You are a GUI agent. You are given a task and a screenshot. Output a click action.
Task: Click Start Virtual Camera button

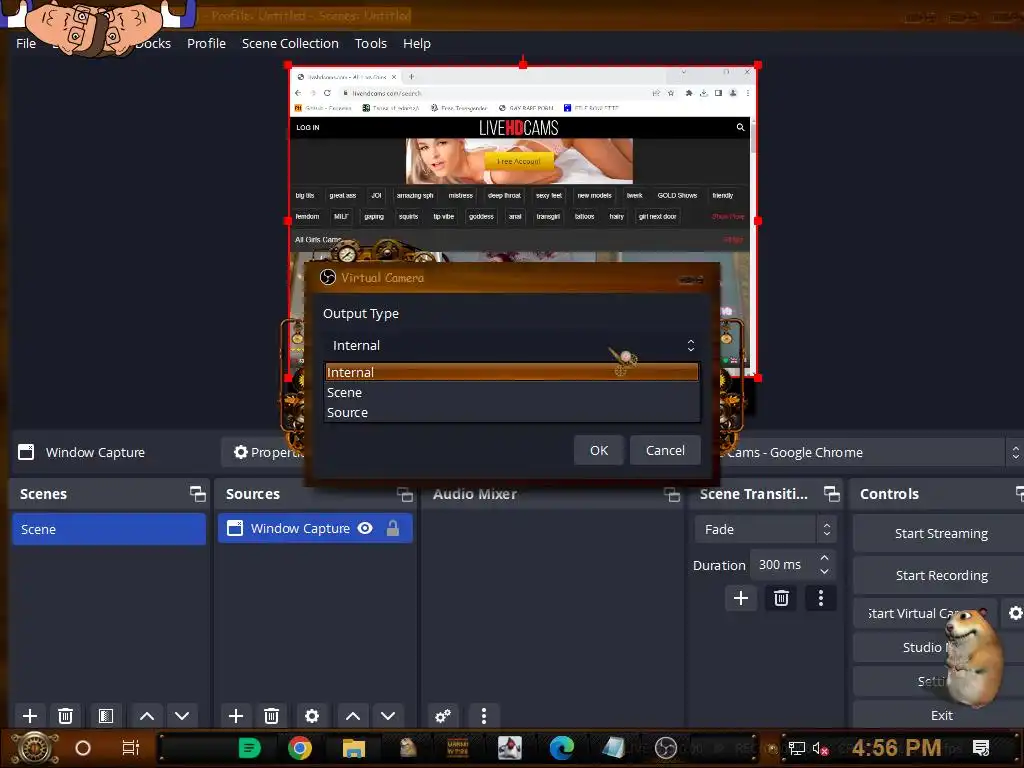(x=925, y=613)
